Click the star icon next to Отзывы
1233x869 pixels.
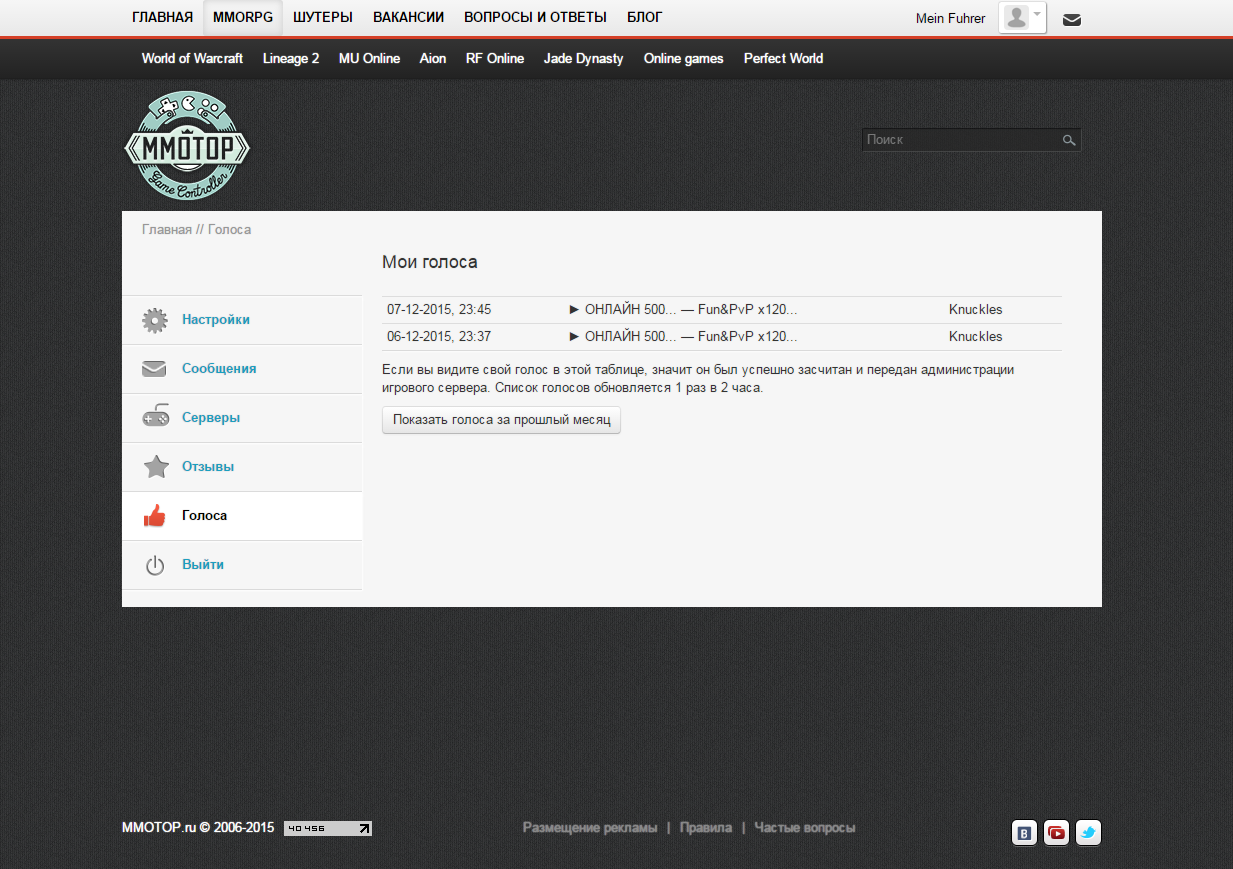155,467
